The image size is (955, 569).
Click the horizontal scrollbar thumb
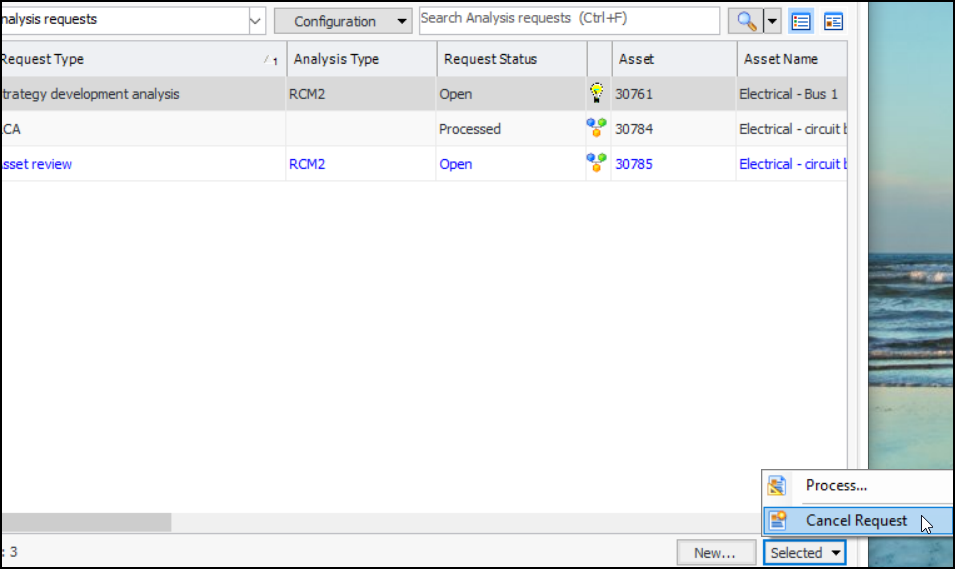click(x=86, y=522)
